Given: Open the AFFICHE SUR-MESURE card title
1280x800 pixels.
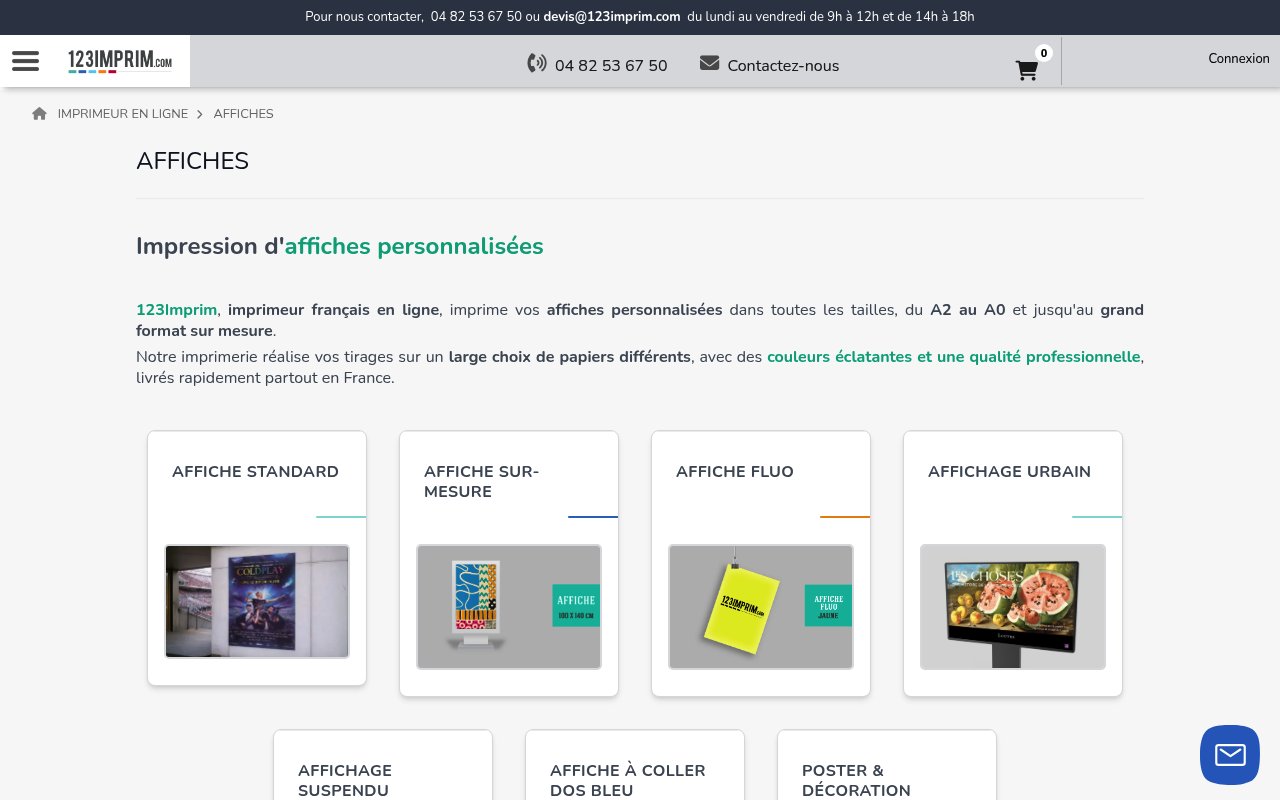Looking at the screenshot, I should click(481, 482).
